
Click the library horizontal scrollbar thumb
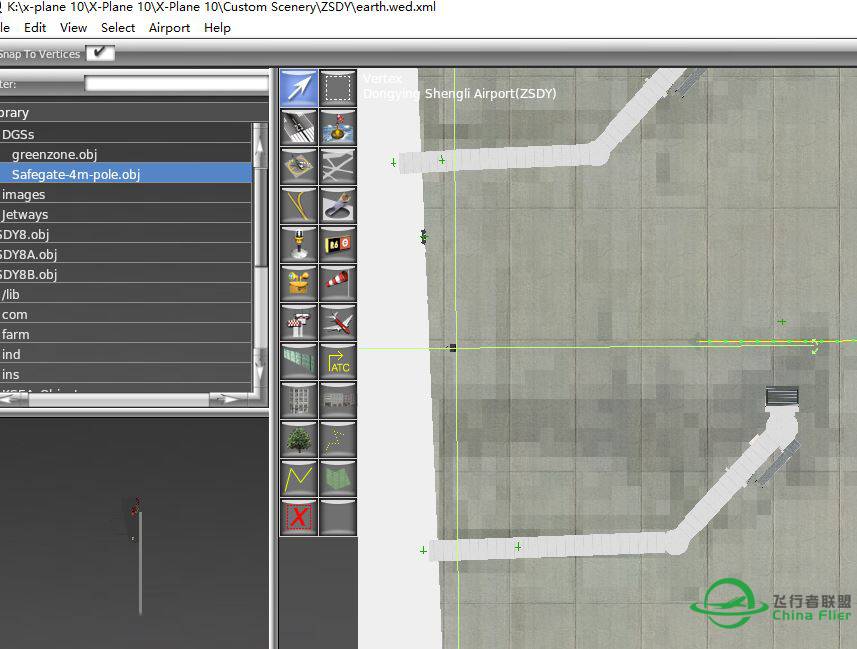point(119,400)
